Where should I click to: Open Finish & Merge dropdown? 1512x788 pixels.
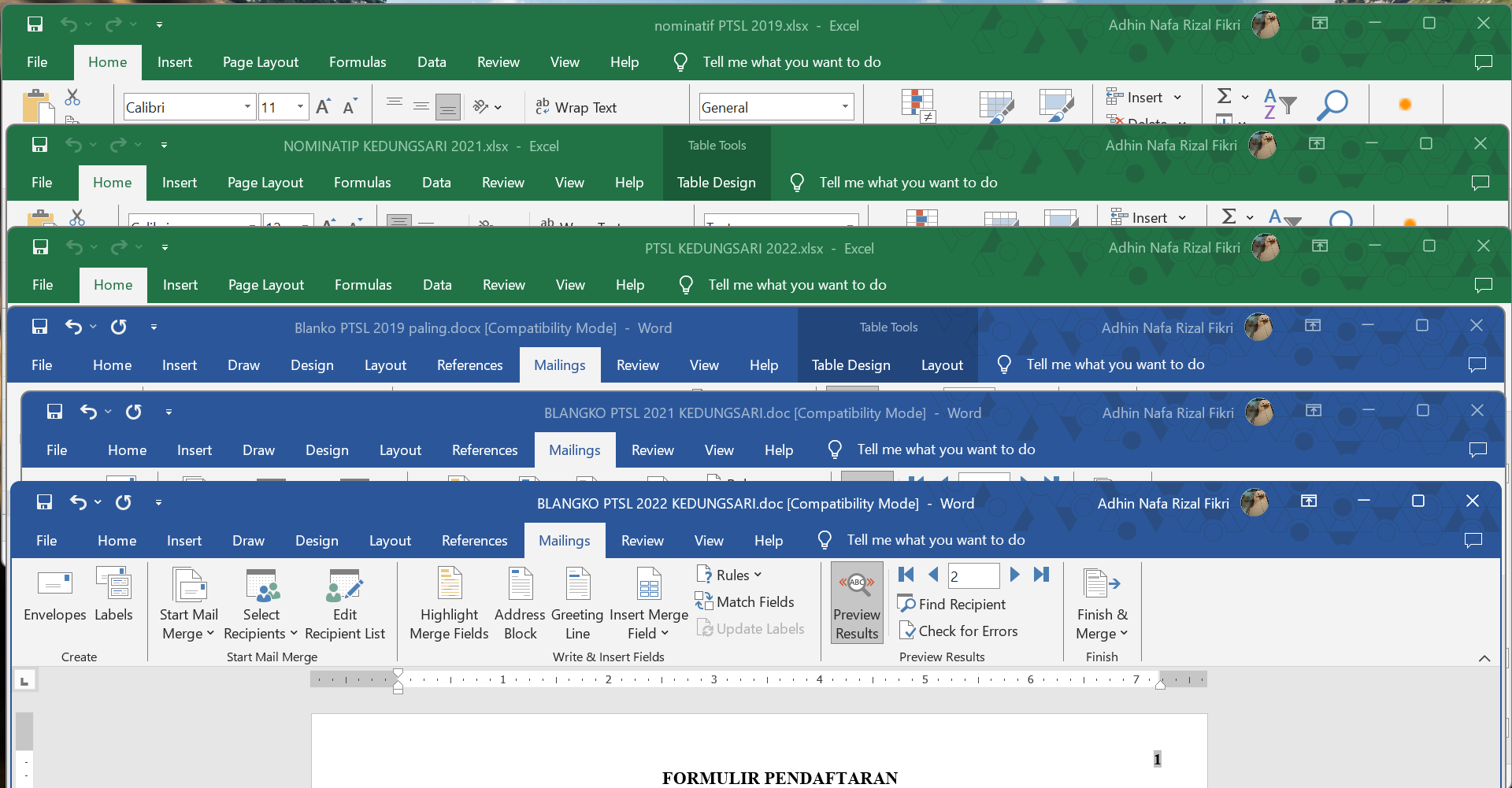pos(1102,603)
